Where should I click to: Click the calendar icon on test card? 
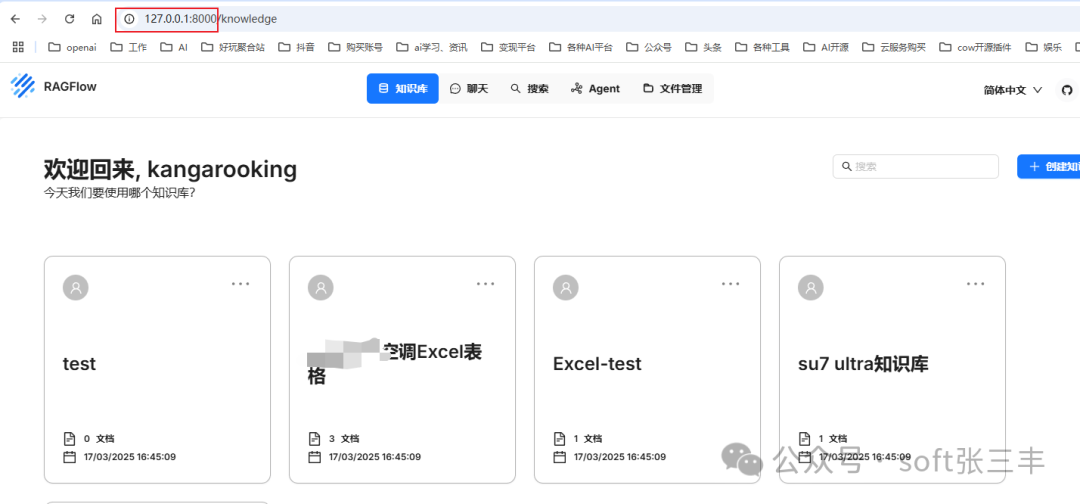(69, 456)
